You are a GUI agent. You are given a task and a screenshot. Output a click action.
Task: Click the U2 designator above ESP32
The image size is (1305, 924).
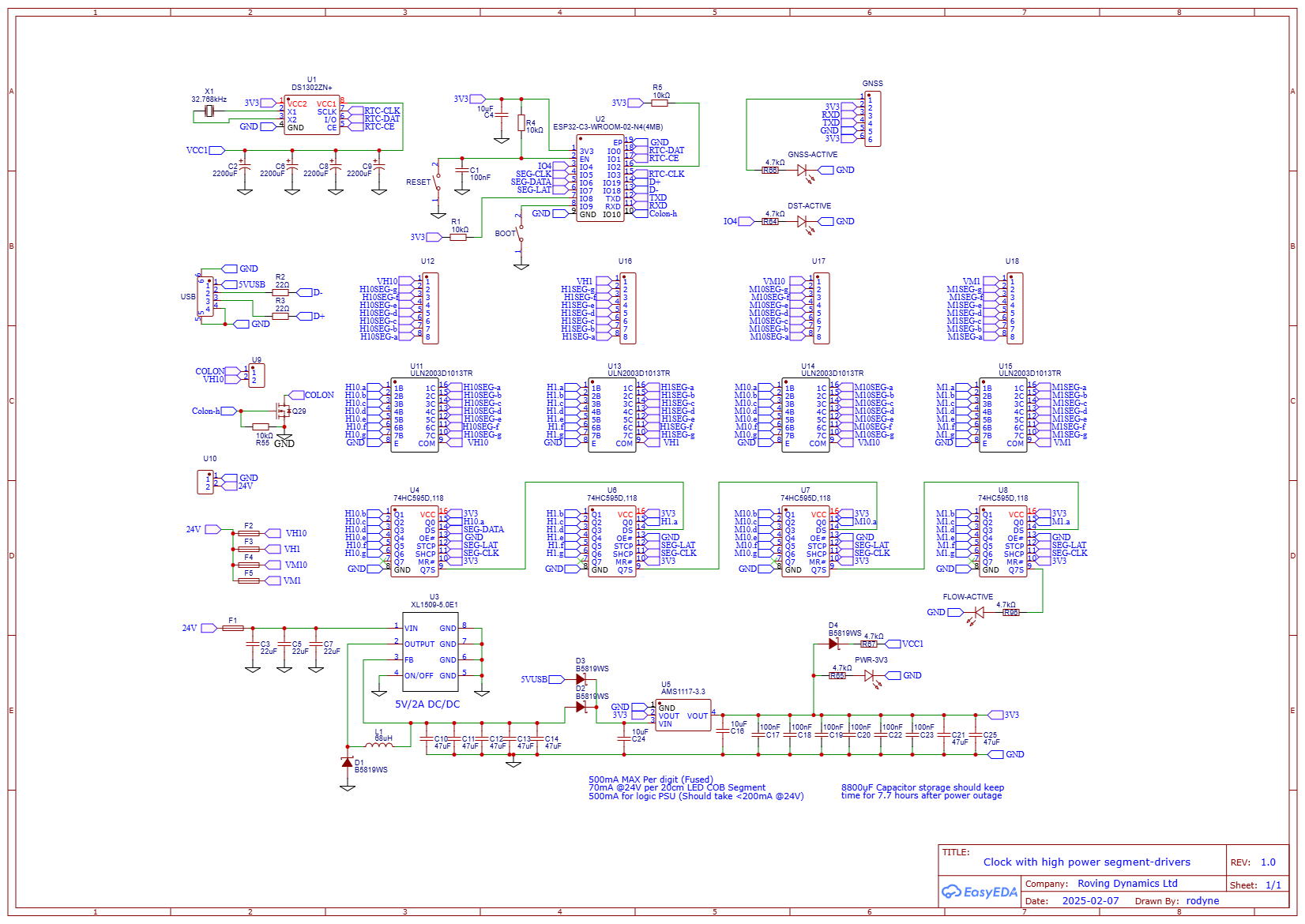point(600,119)
